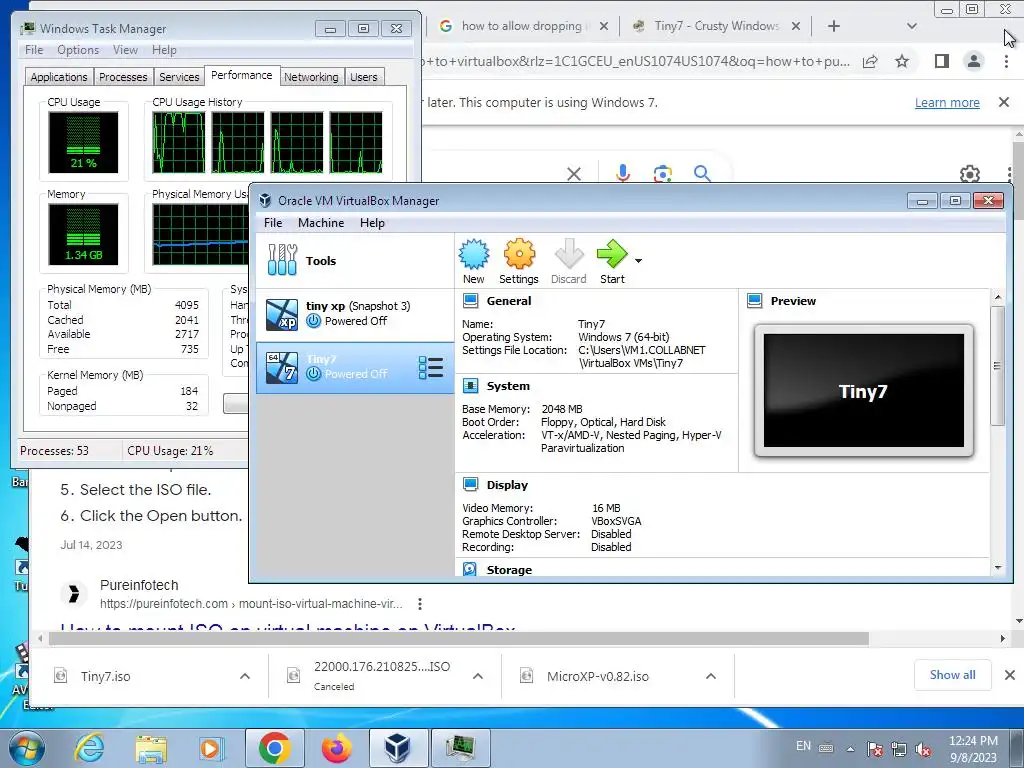Open VirtualBox Machine menu
The width and height of the screenshot is (1024, 768).
pyautogui.click(x=321, y=223)
